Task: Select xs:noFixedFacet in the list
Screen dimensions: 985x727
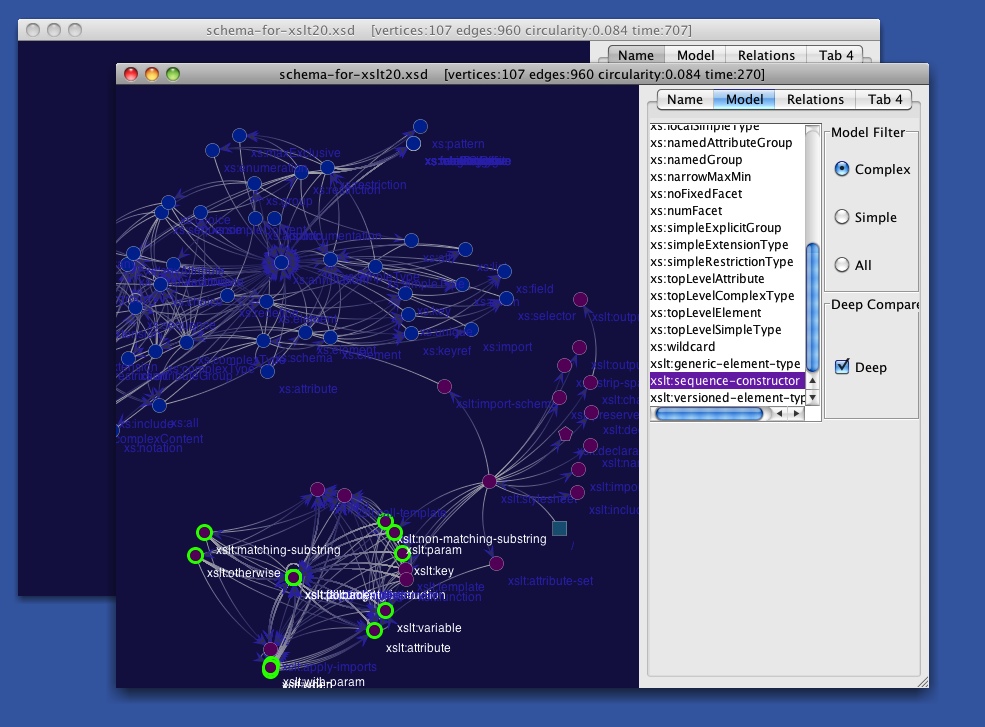Action: 727,194
